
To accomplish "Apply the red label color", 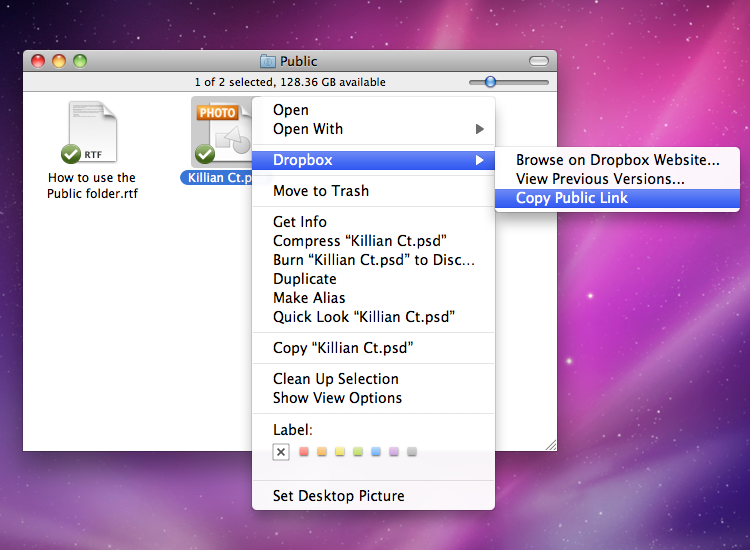I will click(303, 452).
